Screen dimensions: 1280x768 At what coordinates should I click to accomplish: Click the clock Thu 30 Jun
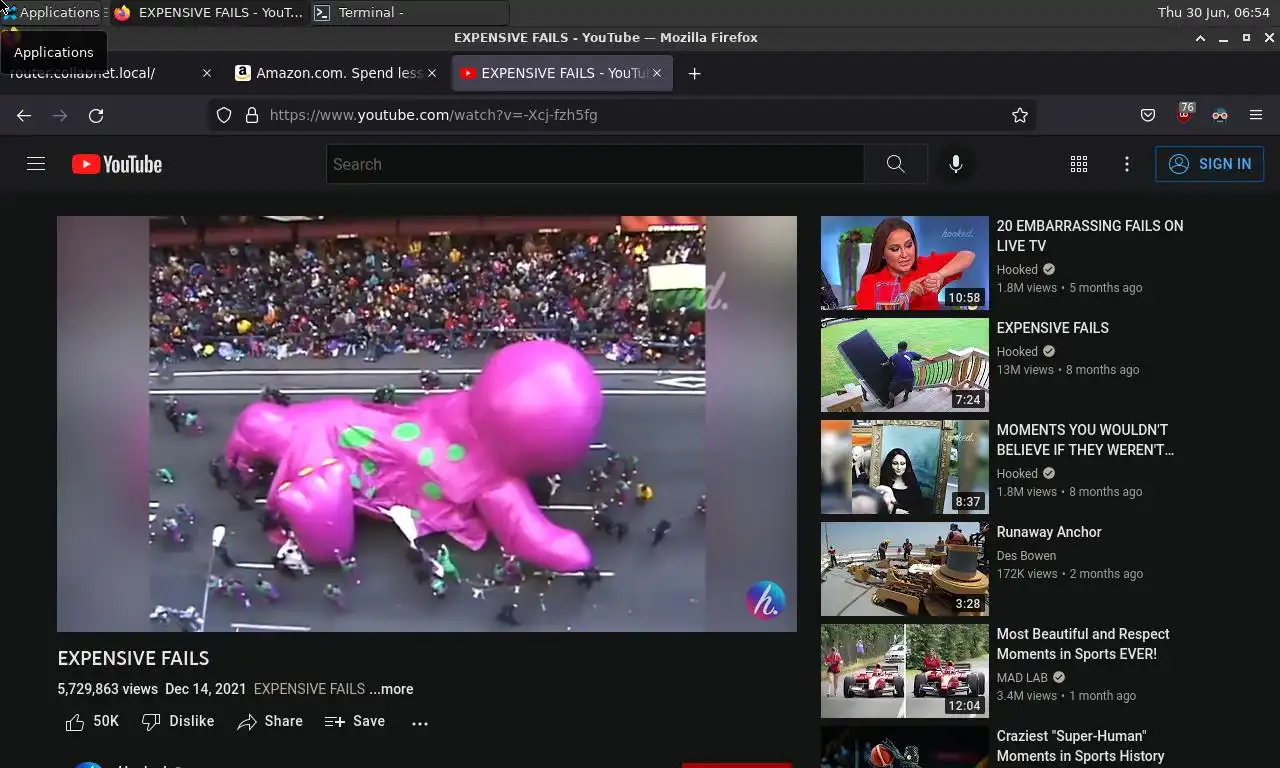coord(1213,13)
